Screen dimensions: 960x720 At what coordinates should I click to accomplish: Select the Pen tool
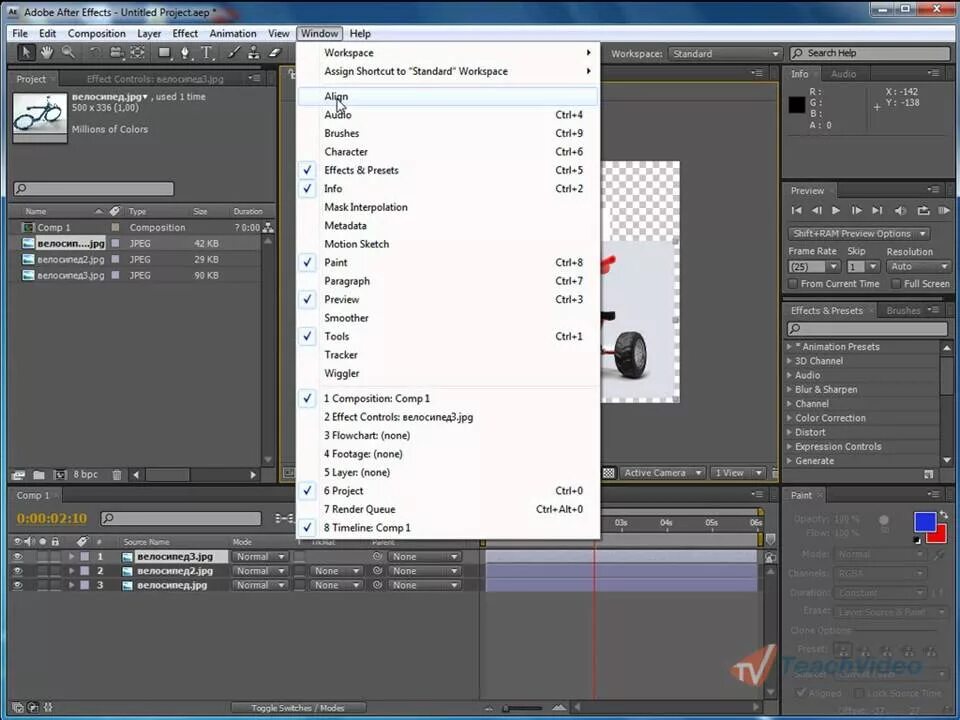(184, 53)
